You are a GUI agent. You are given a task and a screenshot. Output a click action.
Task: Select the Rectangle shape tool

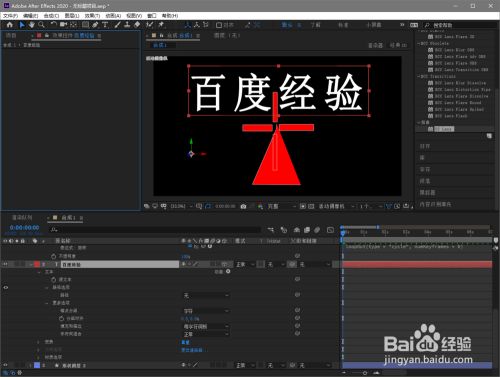[x=85, y=25]
